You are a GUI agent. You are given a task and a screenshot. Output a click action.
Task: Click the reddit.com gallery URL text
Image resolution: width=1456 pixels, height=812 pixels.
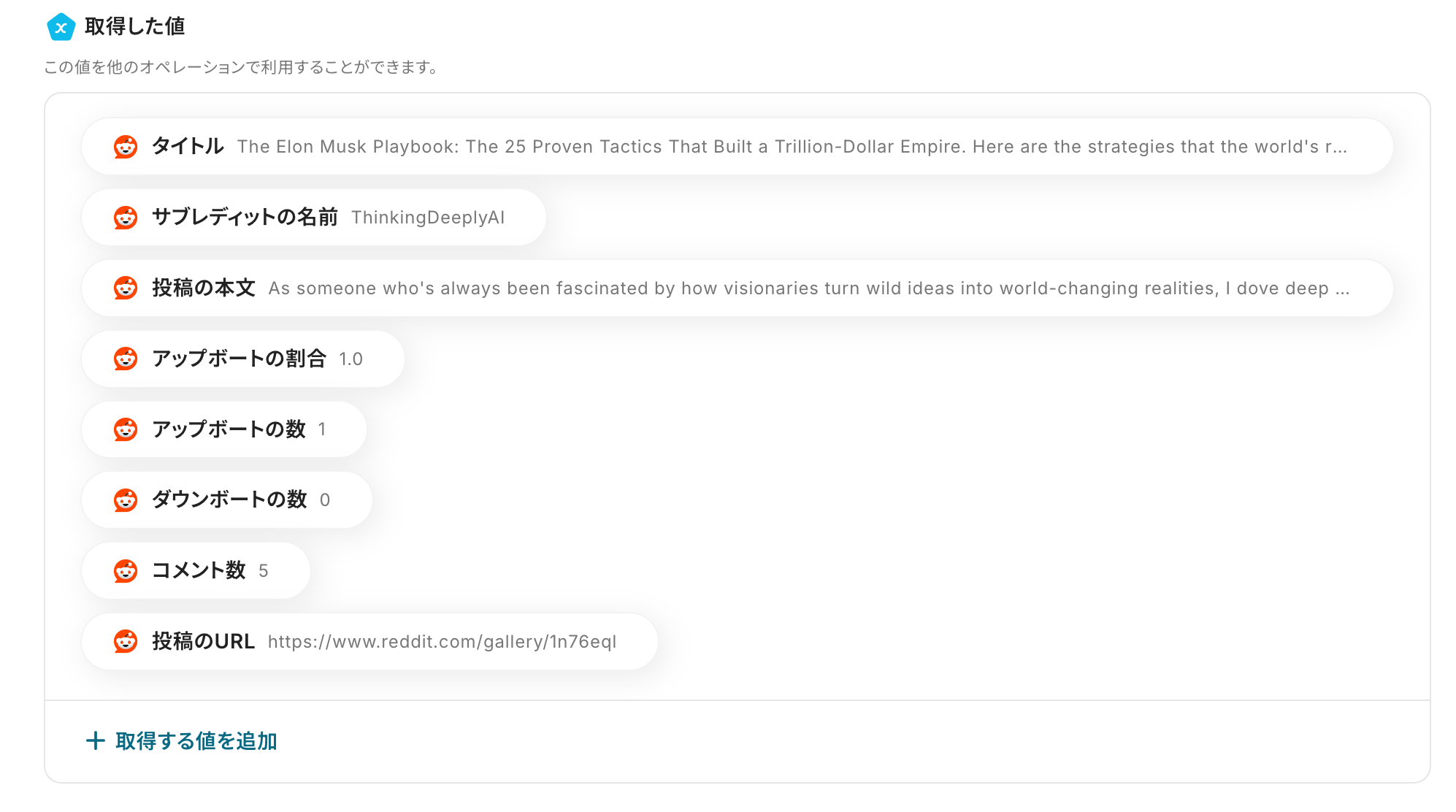pyautogui.click(x=442, y=642)
